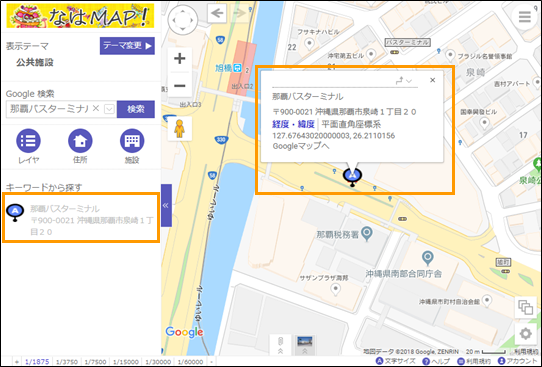
Task: Click the なはMAP! logo banner
Action: pos(80,16)
